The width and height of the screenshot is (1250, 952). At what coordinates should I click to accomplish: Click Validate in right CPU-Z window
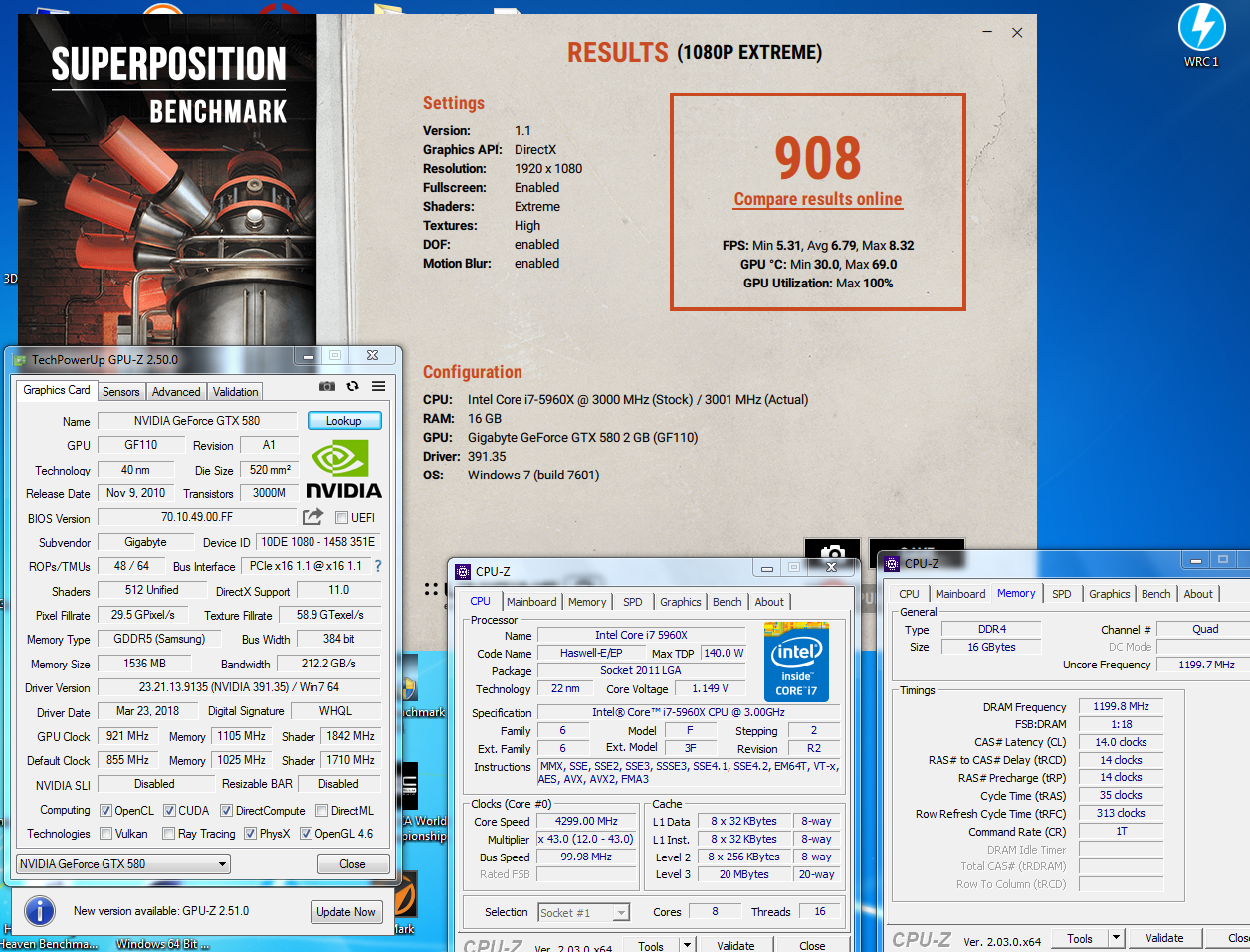tap(1164, 938)
